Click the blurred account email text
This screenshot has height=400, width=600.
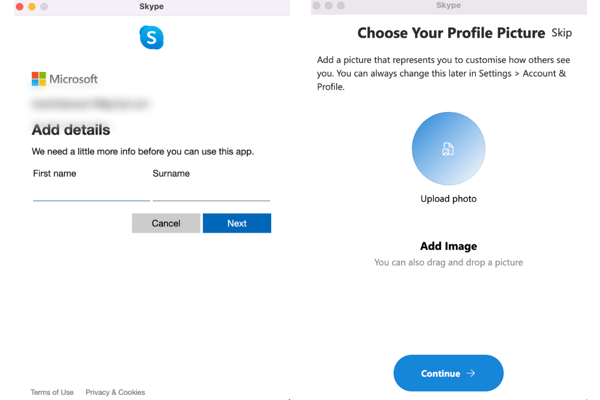click(x=90, y=103)
